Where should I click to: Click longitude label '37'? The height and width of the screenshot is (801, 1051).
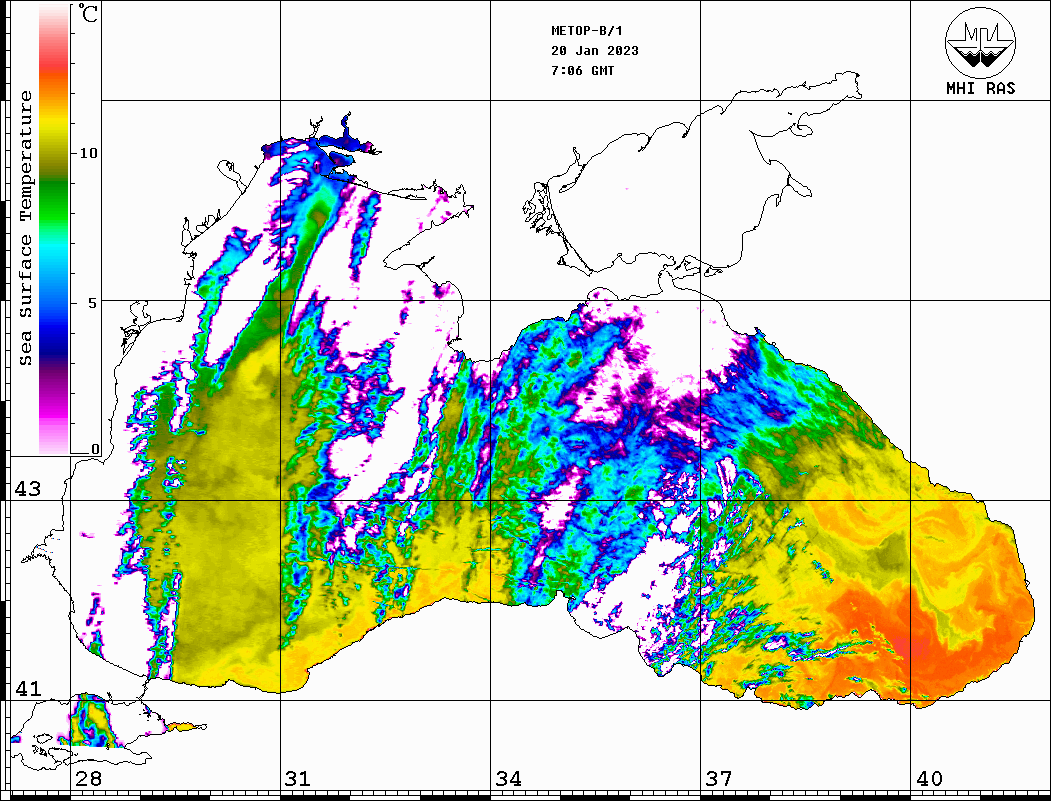point(719,779)
